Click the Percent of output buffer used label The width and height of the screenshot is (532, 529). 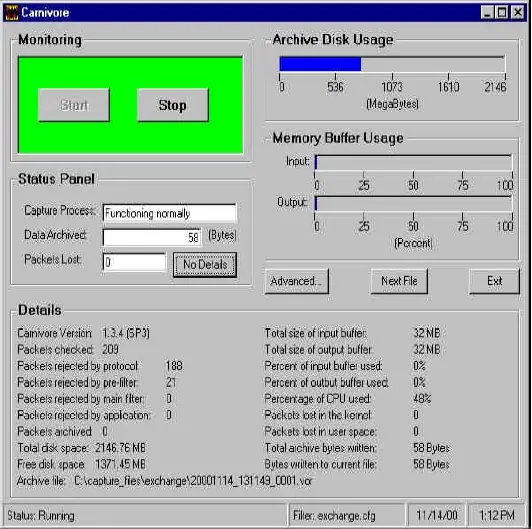click(326, 382)
